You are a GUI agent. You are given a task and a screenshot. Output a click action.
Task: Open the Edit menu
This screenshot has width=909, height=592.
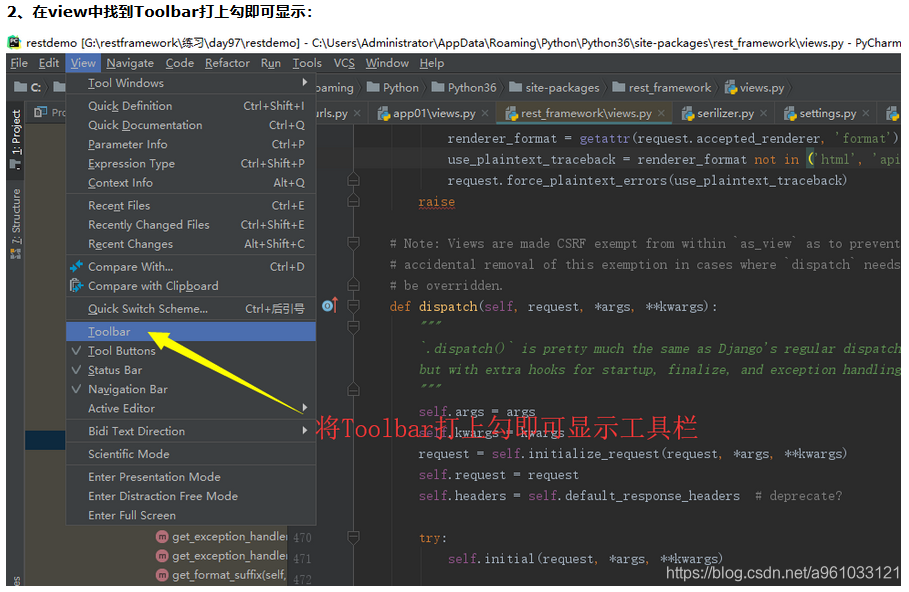49,63
